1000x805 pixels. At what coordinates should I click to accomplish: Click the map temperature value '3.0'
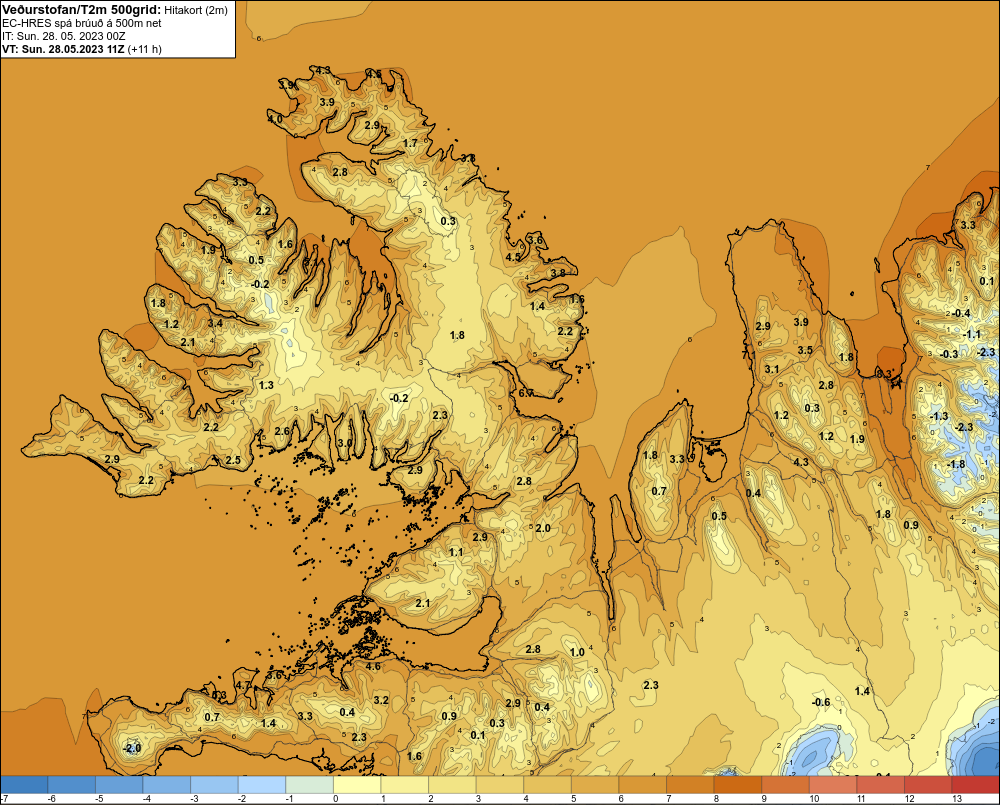pyautogui.click(x=344, y=443)
